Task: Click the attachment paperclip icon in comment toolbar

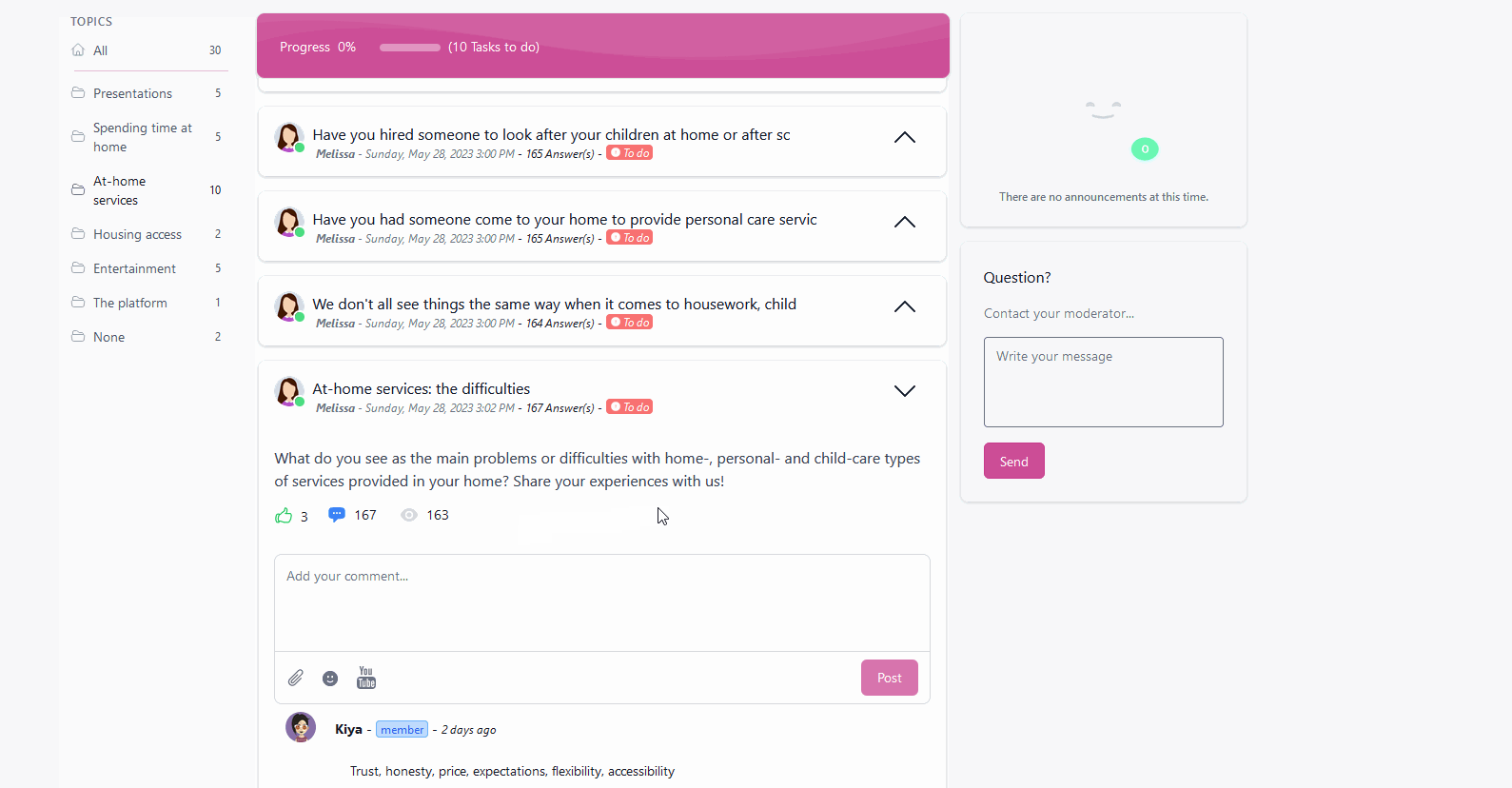Action: point(295,677)
